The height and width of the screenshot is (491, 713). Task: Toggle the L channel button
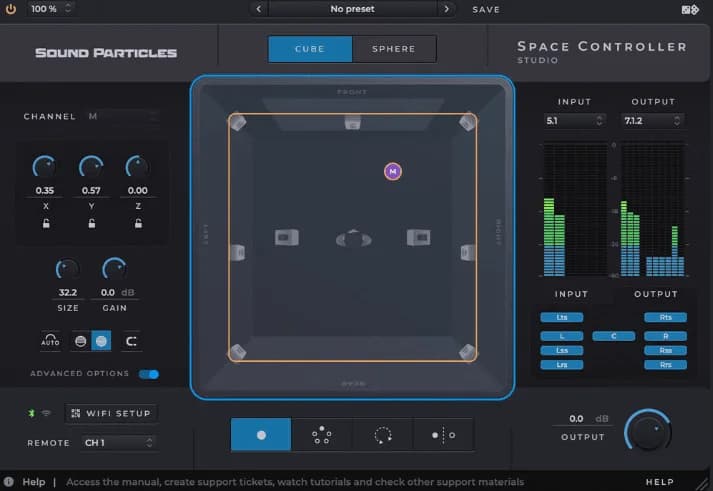562,336
